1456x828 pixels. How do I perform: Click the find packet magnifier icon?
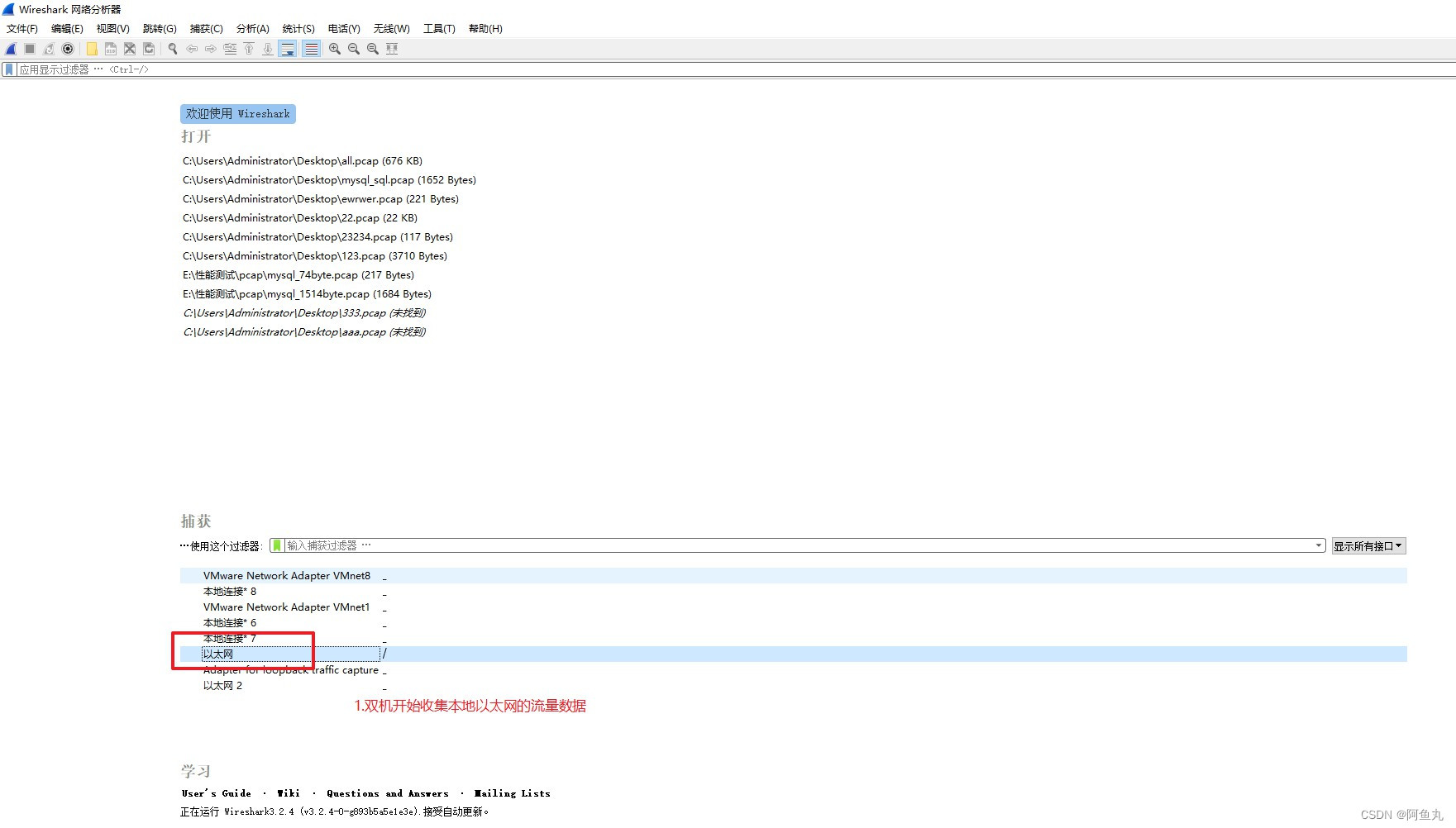172,48
